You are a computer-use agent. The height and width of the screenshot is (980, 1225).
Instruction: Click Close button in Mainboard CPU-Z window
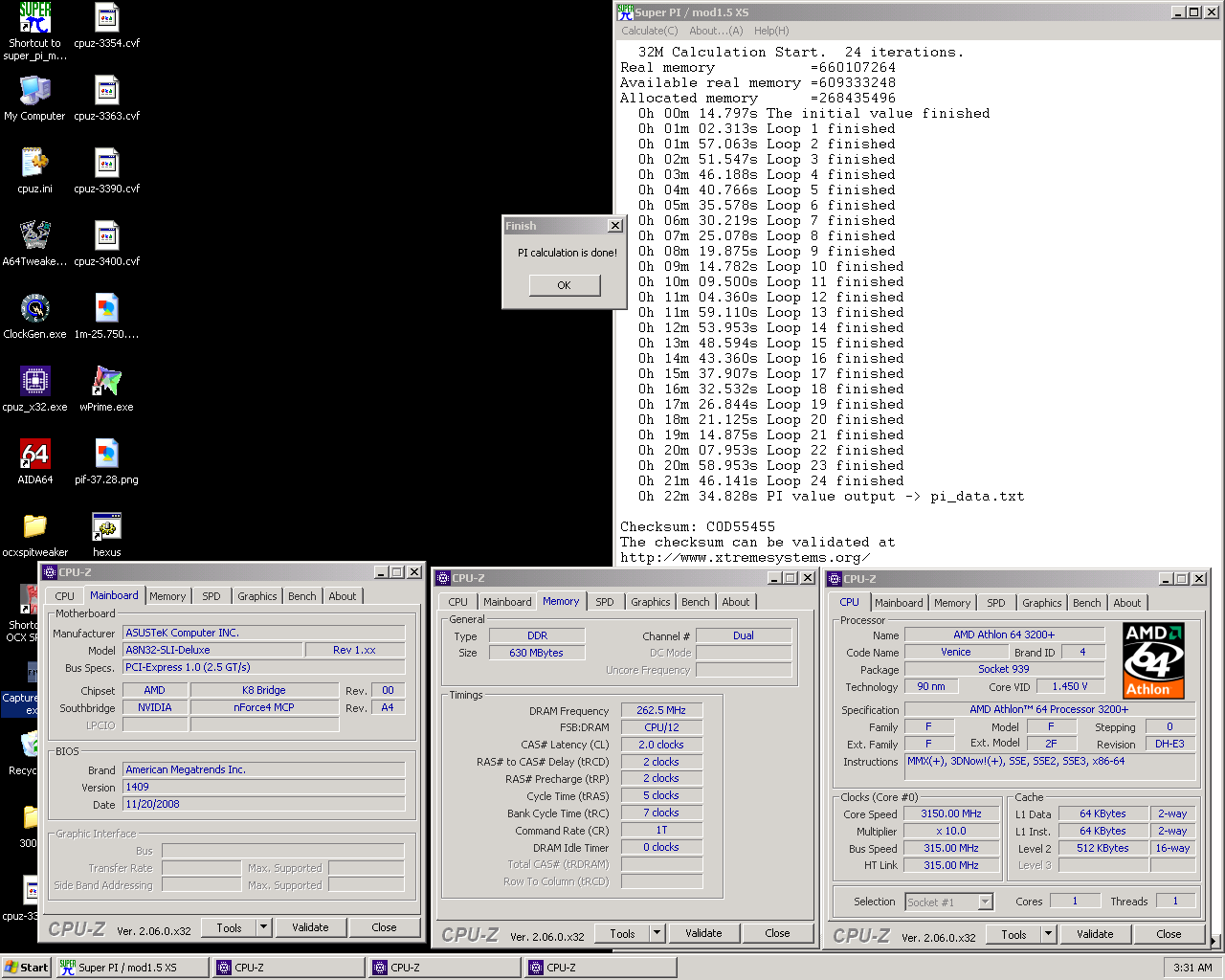pos(384,927)
